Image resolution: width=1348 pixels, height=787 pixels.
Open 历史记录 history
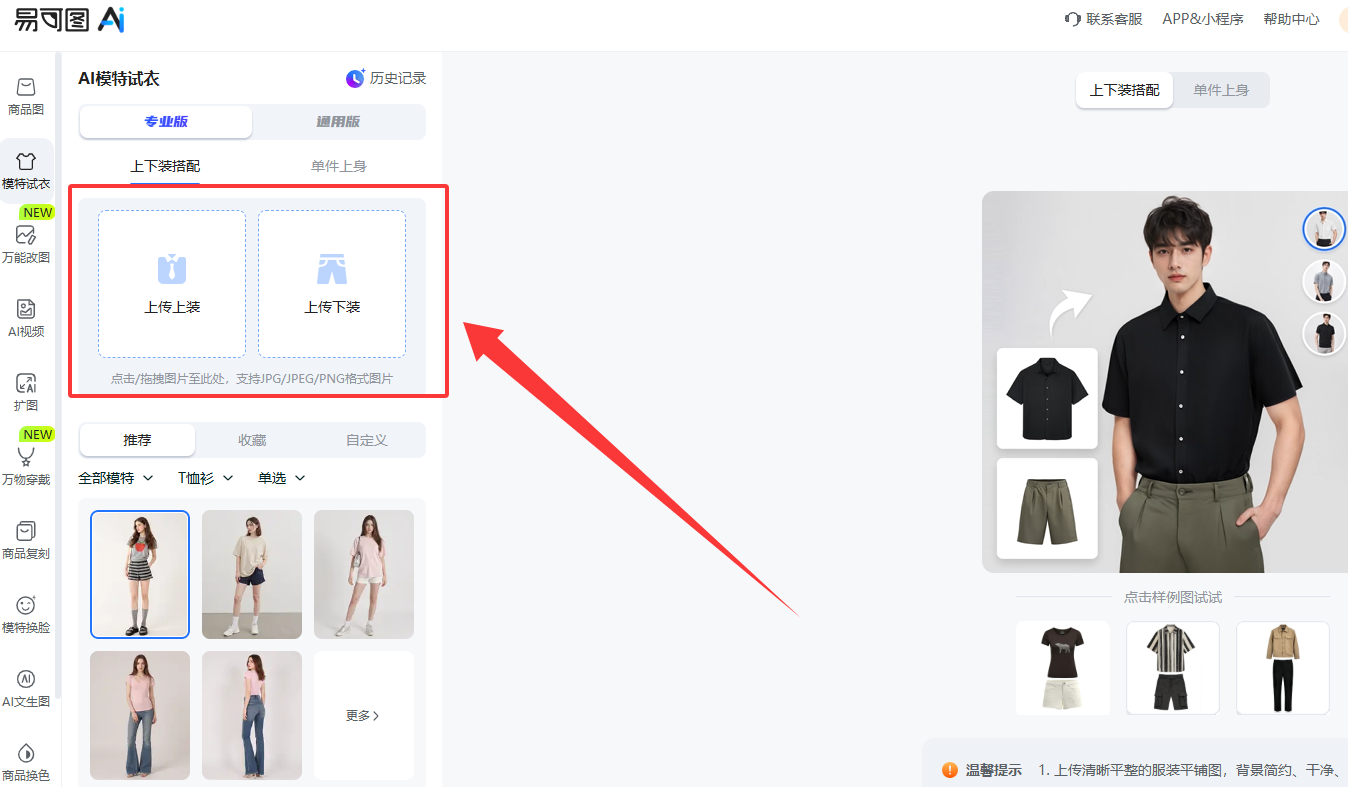386,78
